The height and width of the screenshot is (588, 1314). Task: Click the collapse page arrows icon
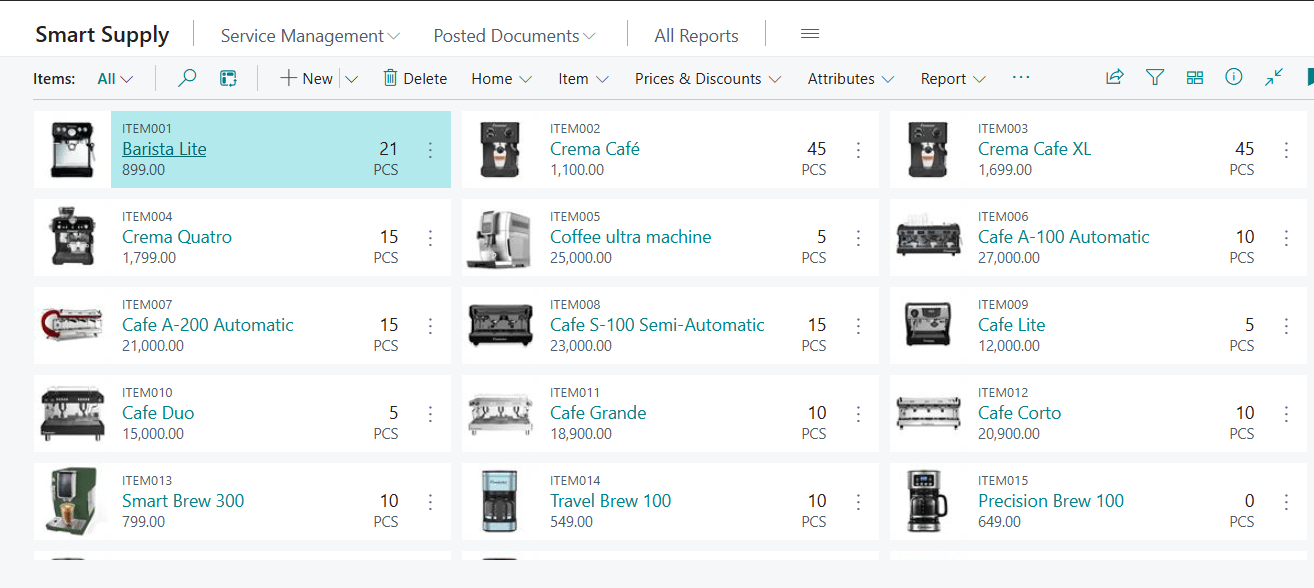click(1273, 78)
